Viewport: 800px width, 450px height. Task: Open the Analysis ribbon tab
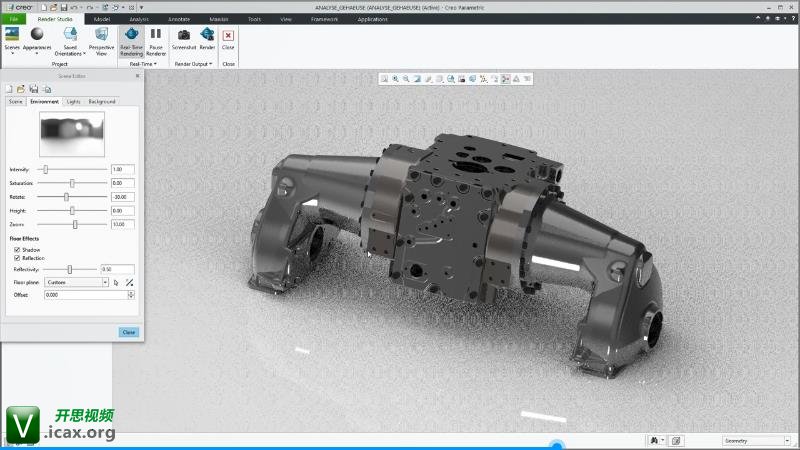click(139, 19)
